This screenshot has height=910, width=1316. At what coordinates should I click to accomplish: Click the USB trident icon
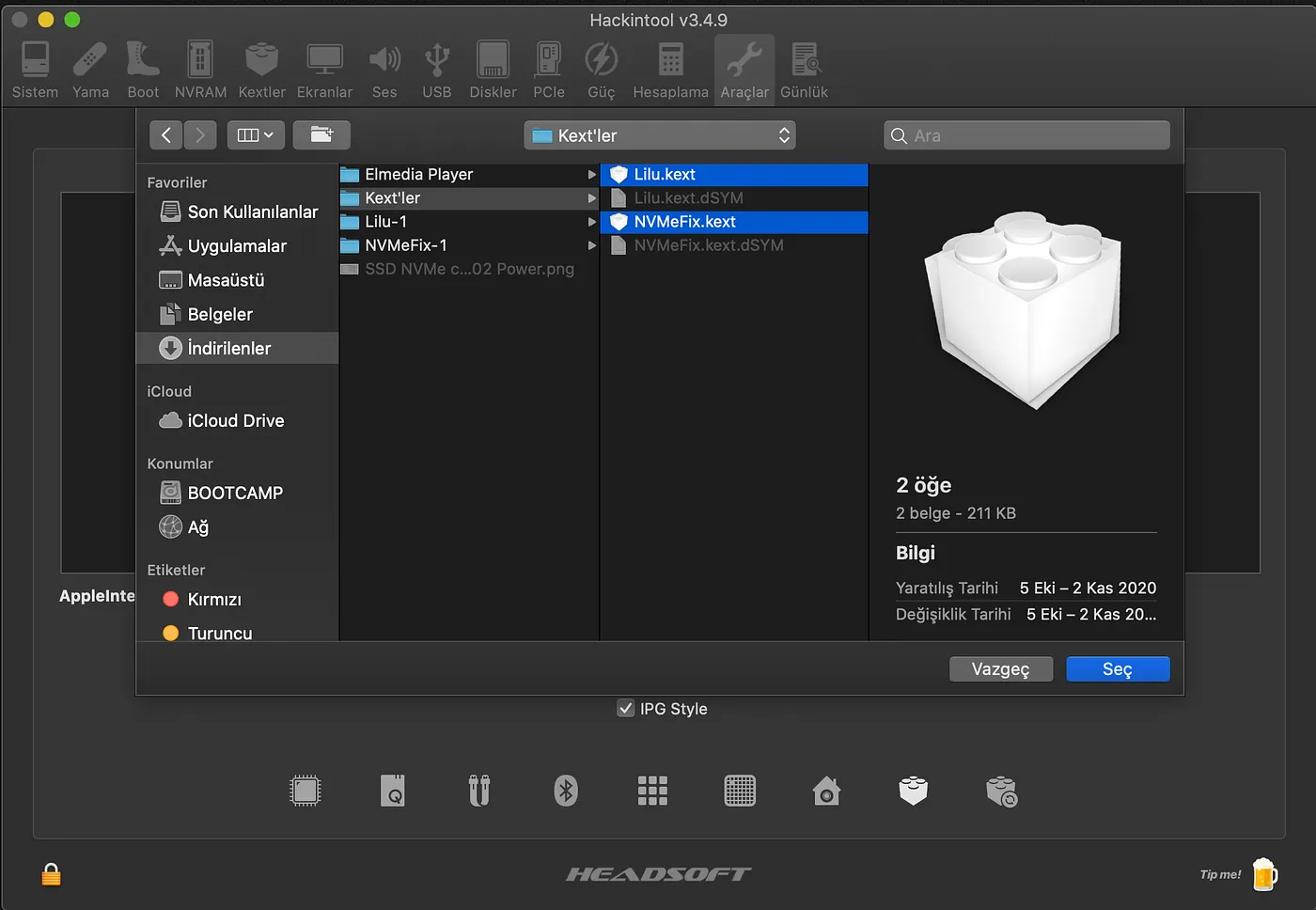[x=437, y=60]
